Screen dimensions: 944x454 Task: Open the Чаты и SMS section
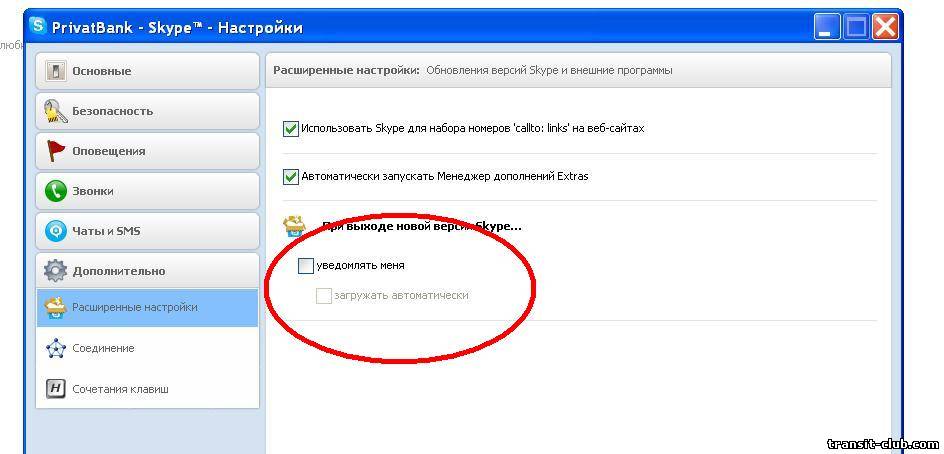point(148,231)
